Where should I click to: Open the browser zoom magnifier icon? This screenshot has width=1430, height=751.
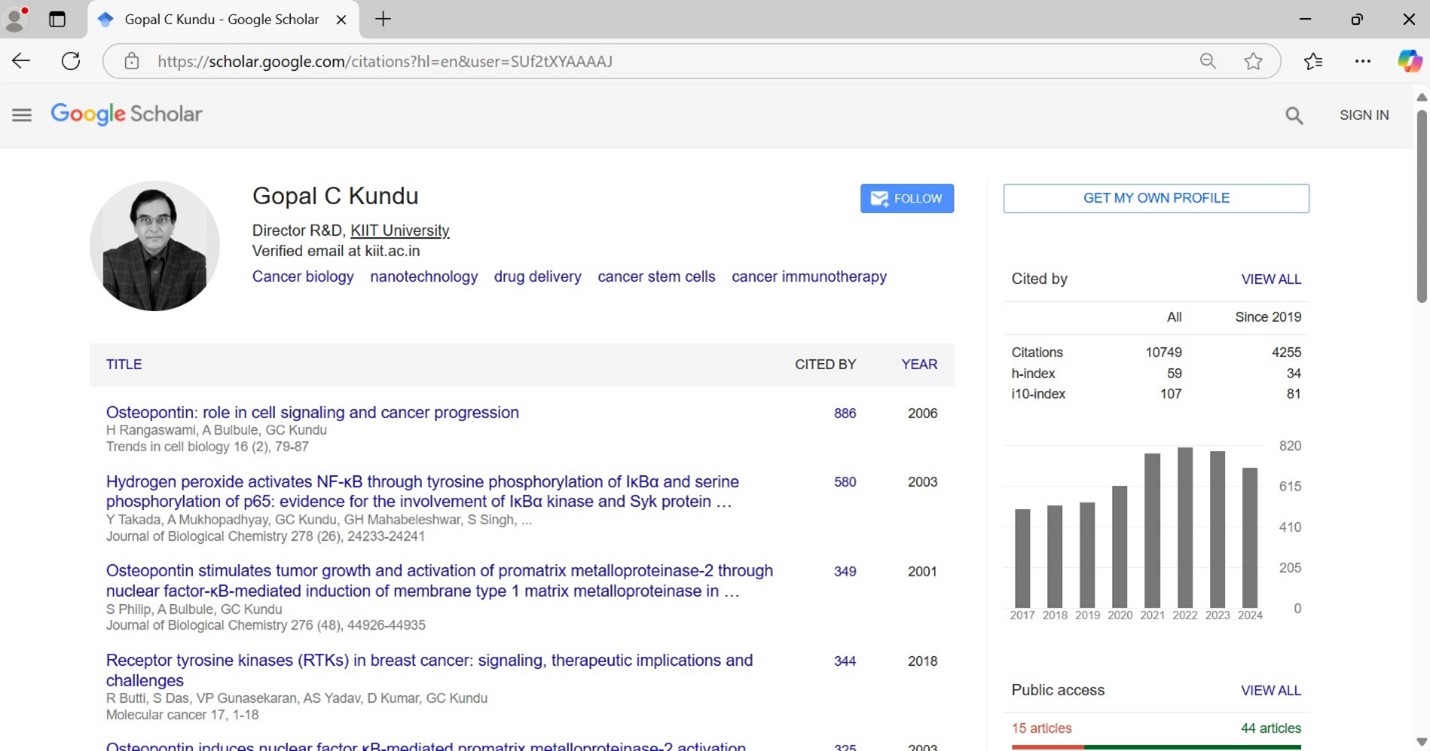1208,61
